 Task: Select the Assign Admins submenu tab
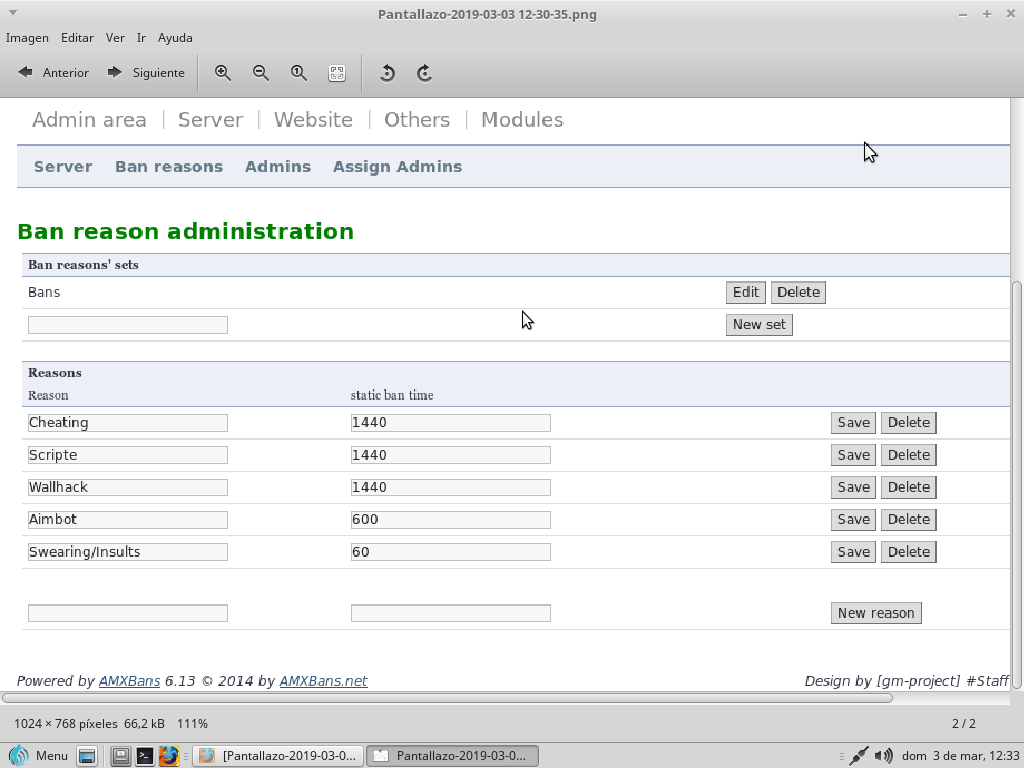(398, 167)
